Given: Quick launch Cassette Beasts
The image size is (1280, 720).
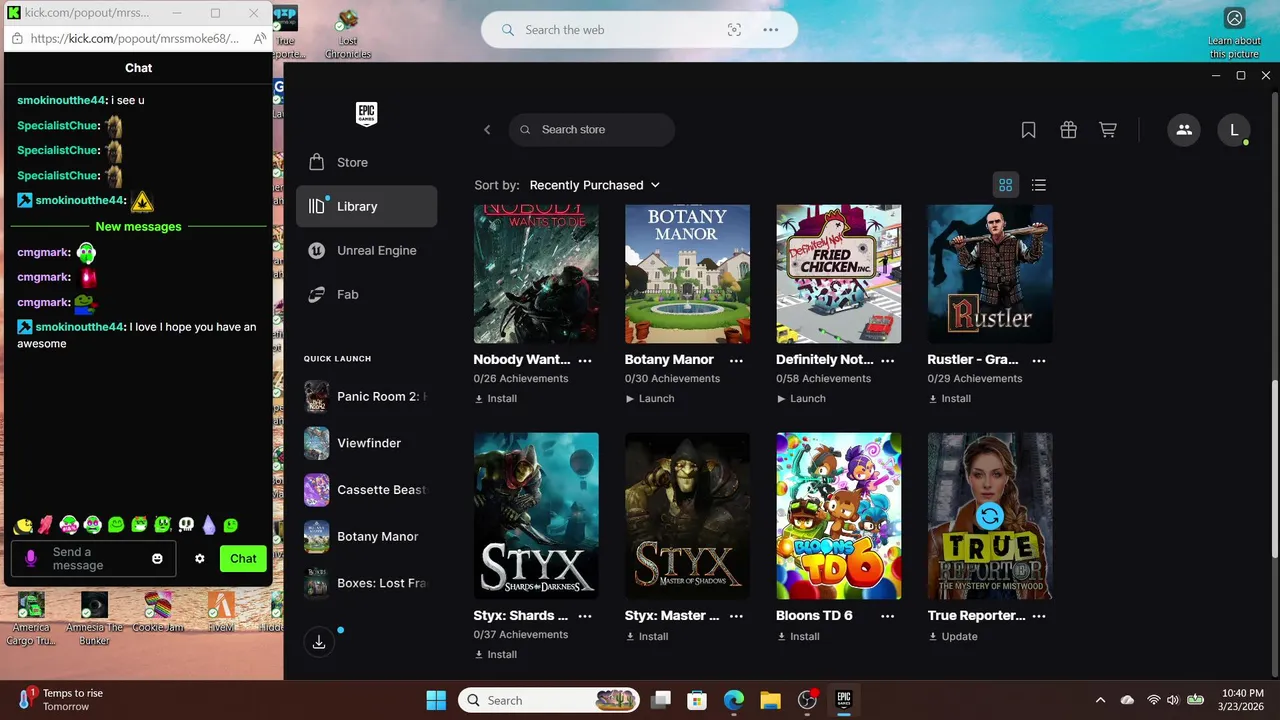Looking at the screenshot, I should 366,490.
